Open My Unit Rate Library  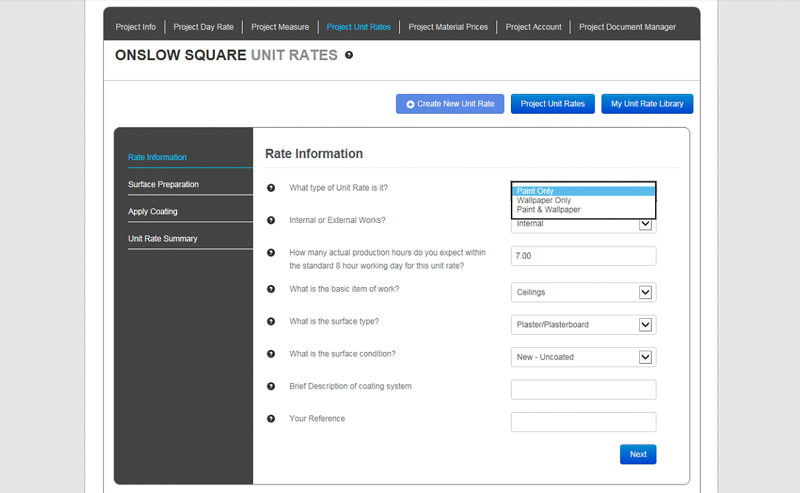647,104
